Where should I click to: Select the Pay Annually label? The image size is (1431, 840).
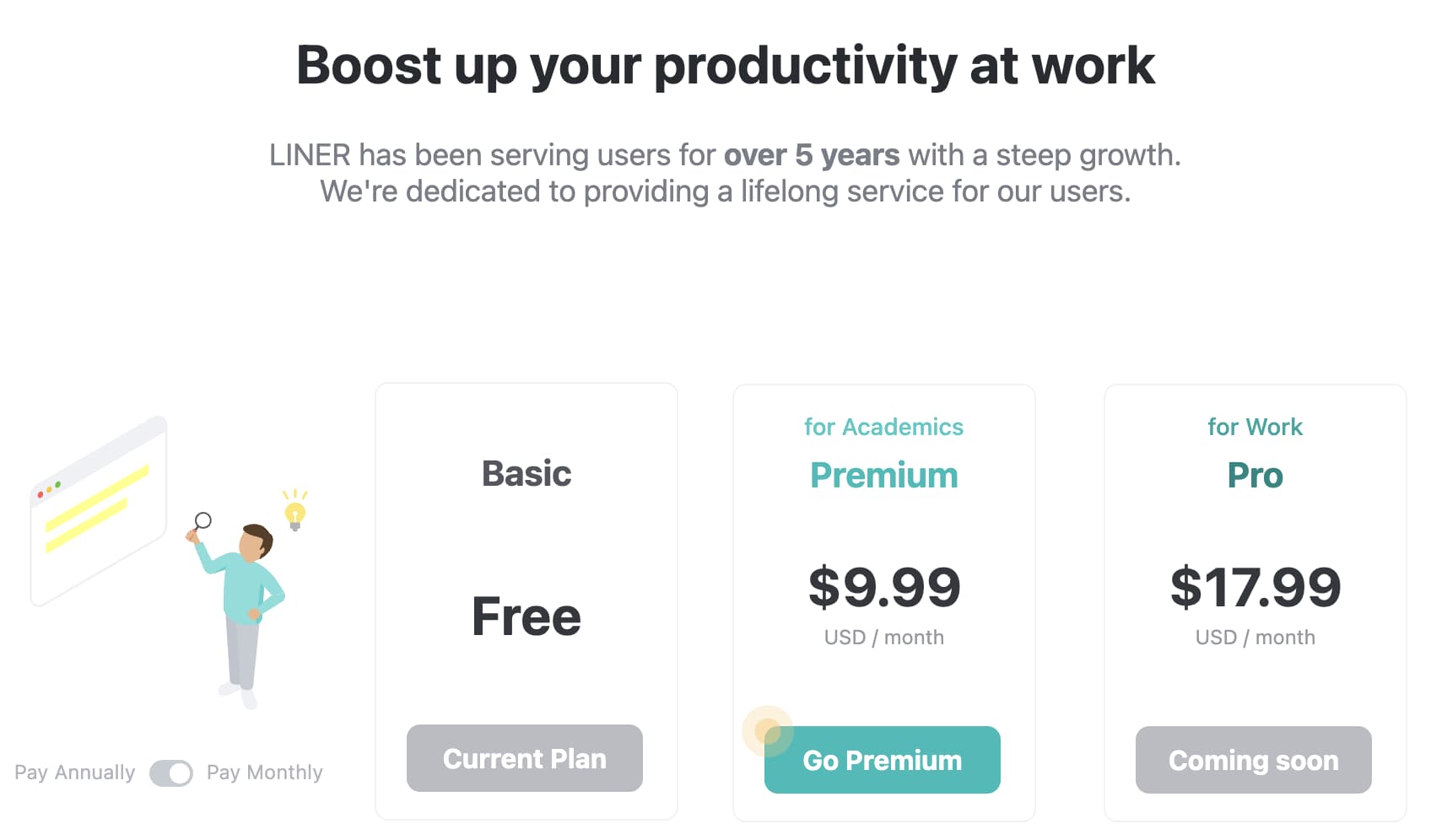pos(75,773)
